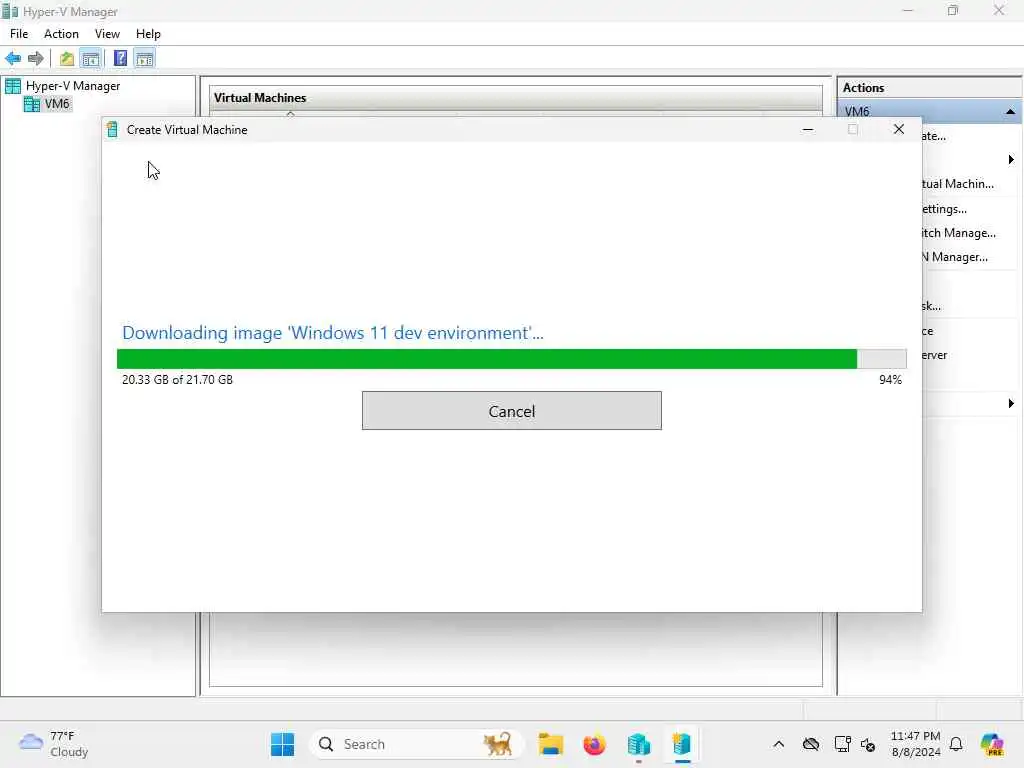The height and width of the screenshot is (768, 1024).
Task: Open the Action menu
Action: click(61, 34)
